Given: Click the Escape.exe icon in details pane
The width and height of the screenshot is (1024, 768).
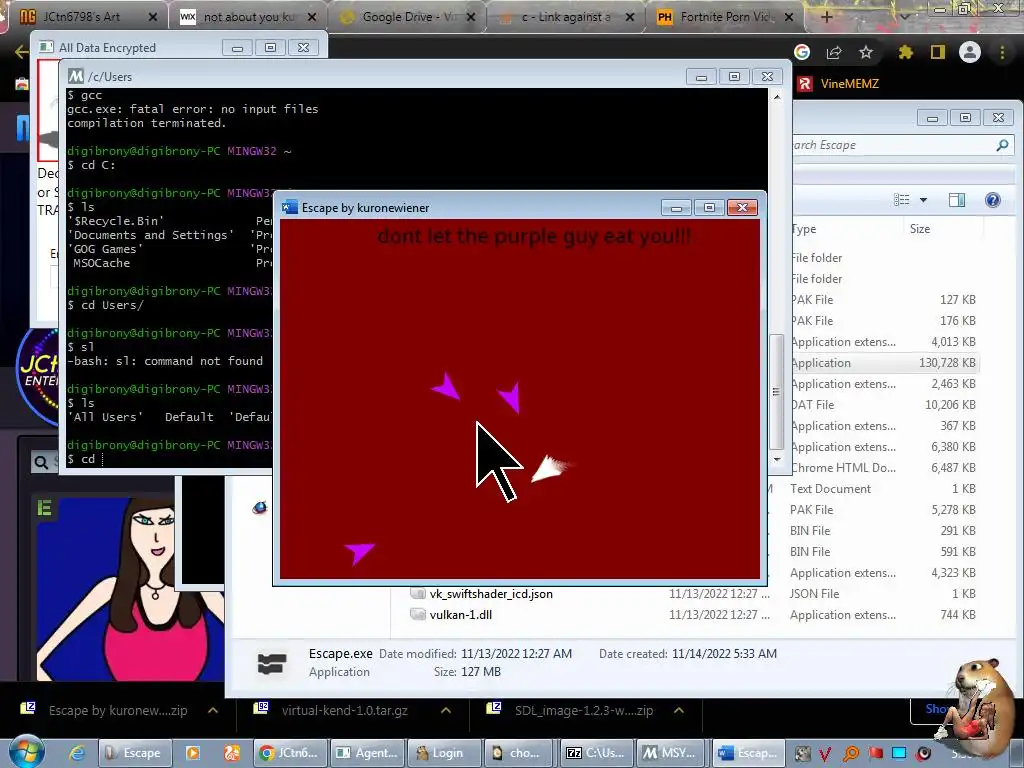Looking at the screenshot, I should point(272,664).
